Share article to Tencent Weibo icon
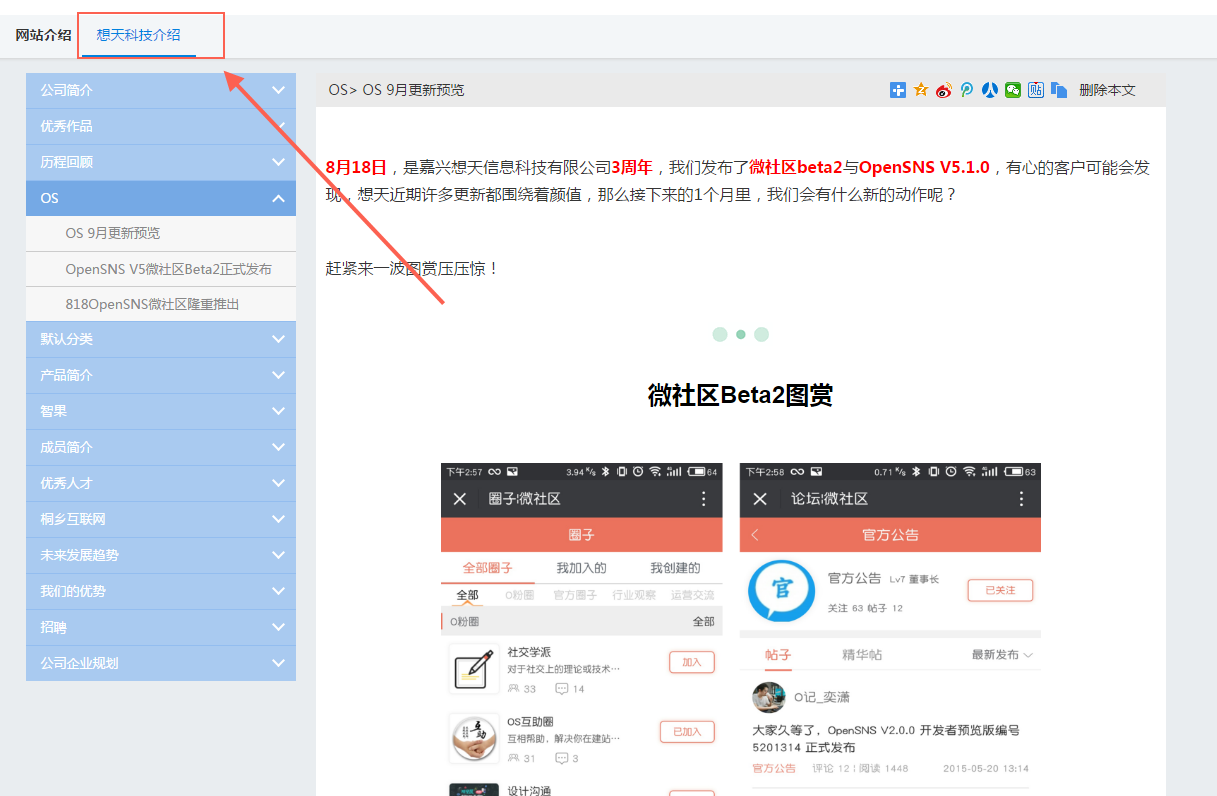 tap(967, 90)
